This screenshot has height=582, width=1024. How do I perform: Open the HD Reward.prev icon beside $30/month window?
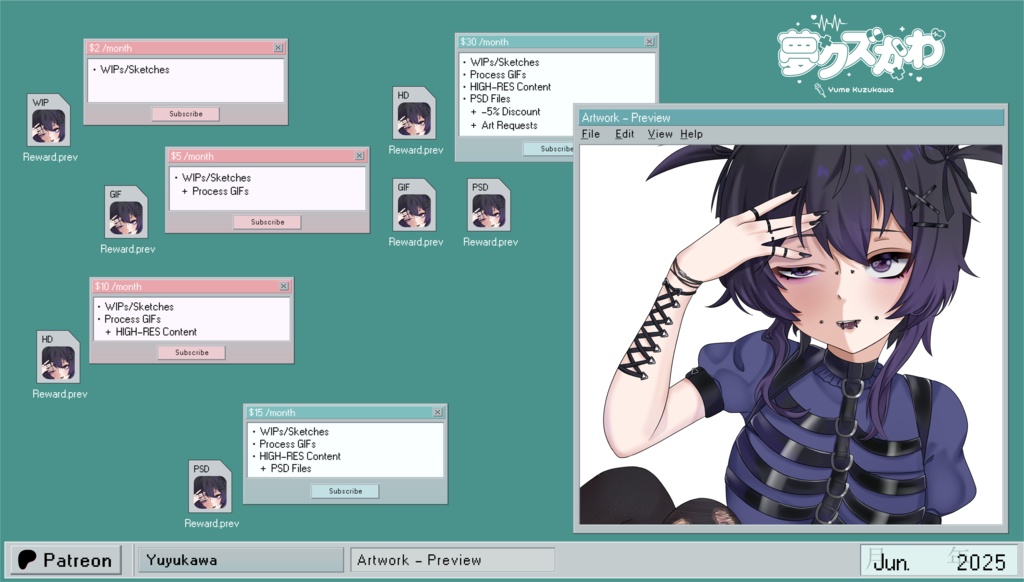pyautogui.click(x=414, y=113)
